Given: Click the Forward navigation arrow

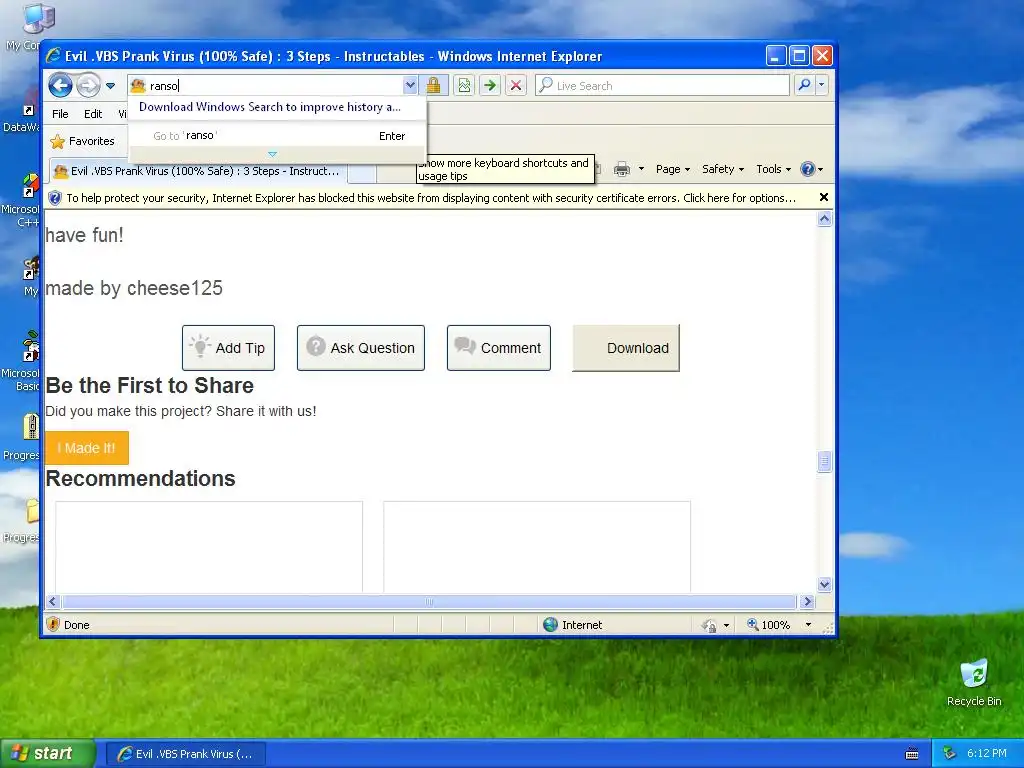Looking at the screenshot, I should point(89,86).
